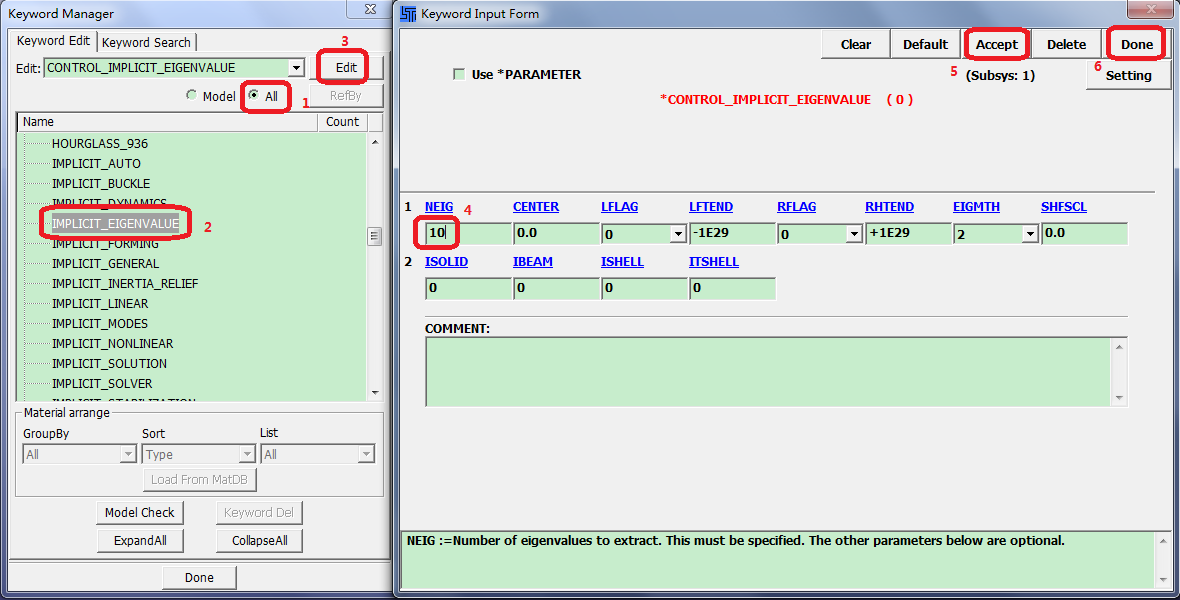Click the SHFSCL field label link

coord(1063,207)
